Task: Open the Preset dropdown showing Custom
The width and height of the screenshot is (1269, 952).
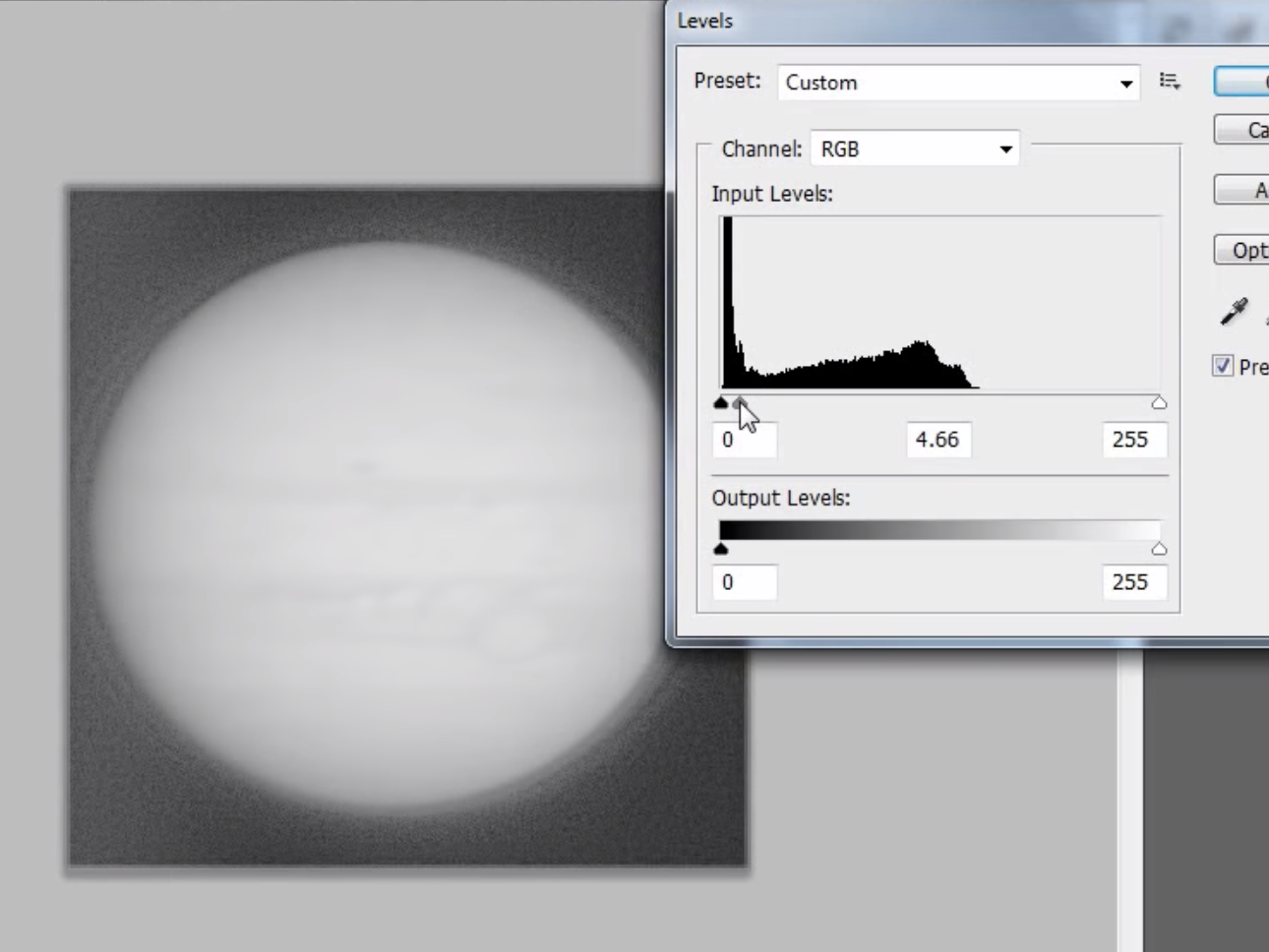Action: tap(957, 83)
